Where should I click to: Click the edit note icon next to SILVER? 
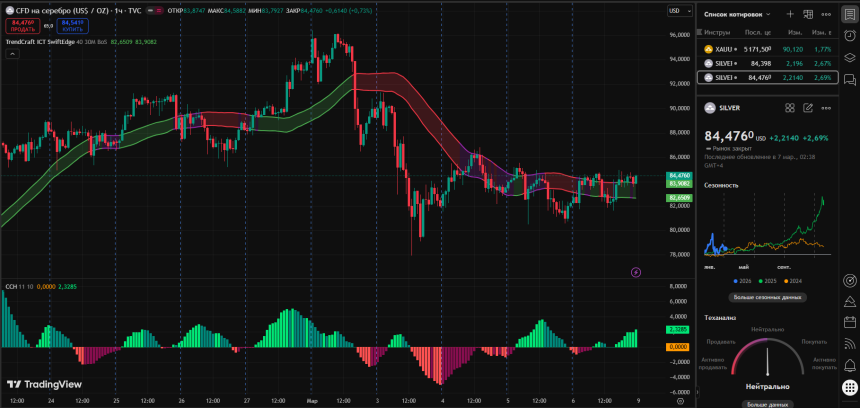(807, 108)
